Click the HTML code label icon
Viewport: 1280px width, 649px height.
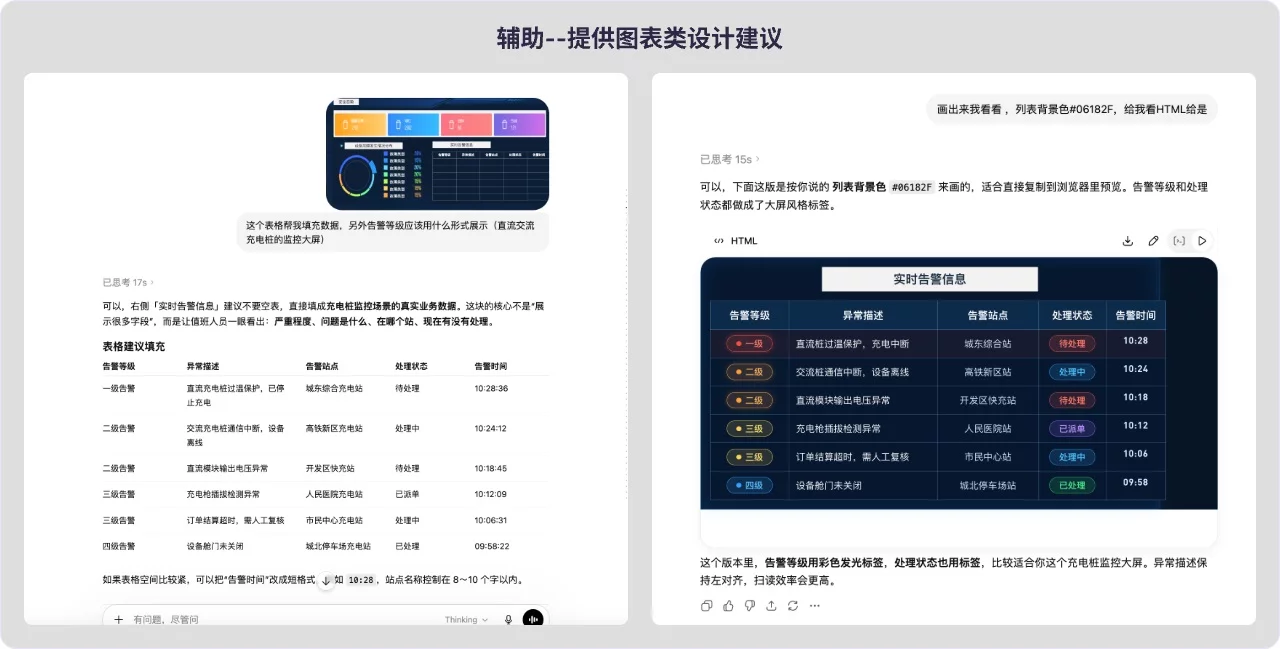[719, 241]
